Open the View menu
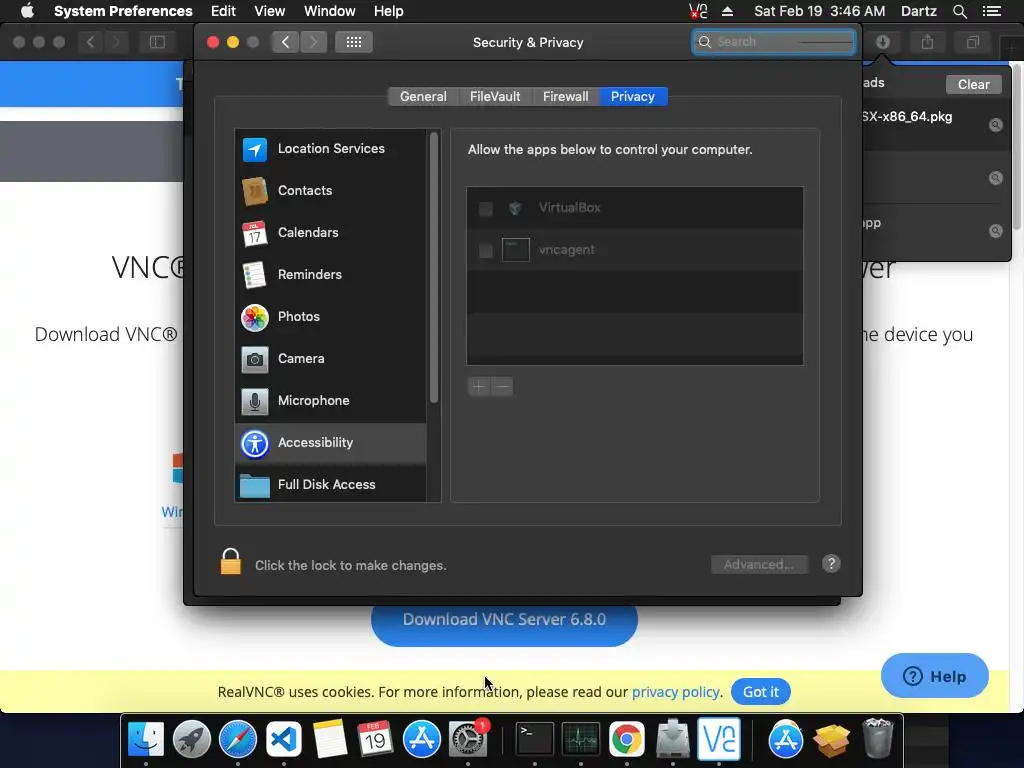The width and height of the screenshot is (1024, 768). pos(270,11)
